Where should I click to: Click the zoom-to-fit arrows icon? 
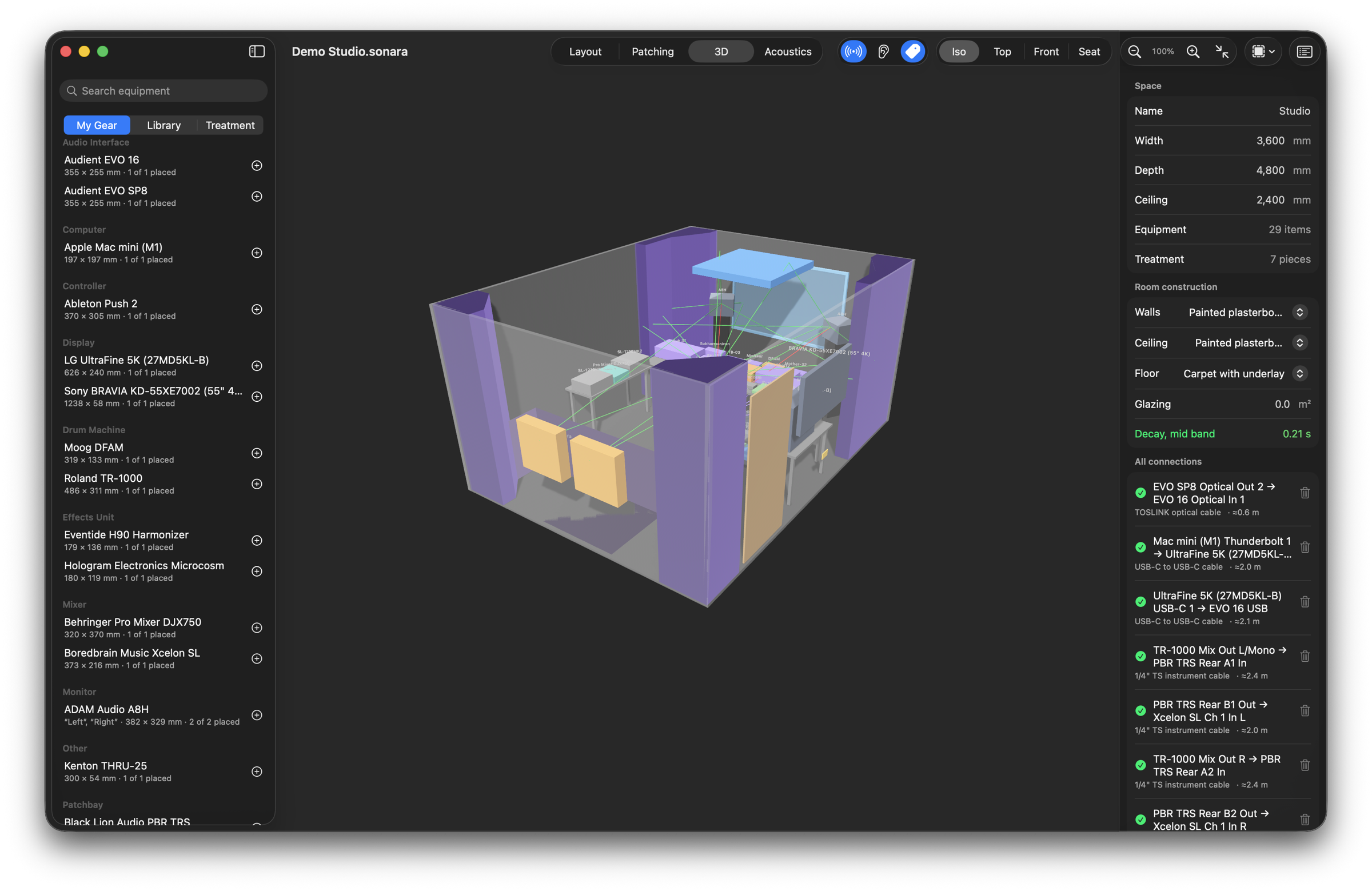[1222, 51]
